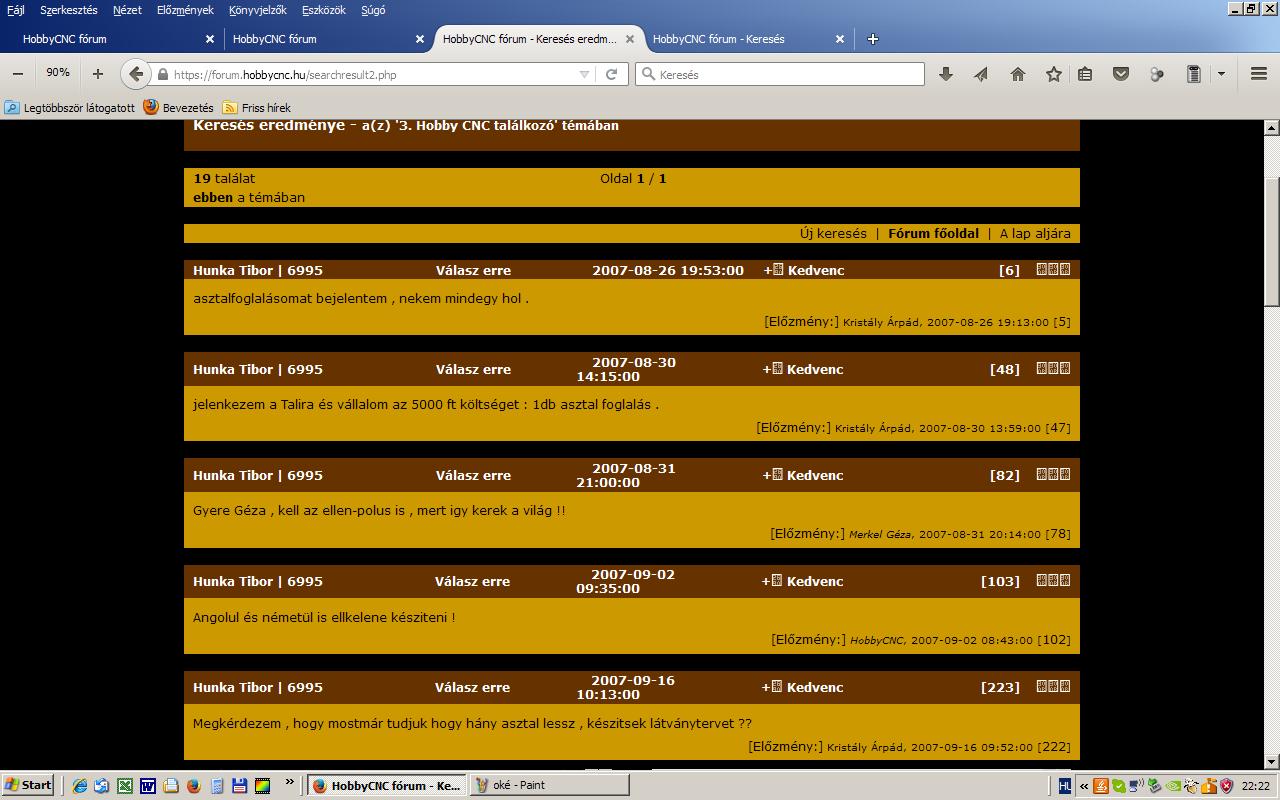This screenshot has width=1280, height=800.
Task: Expand the URL bar history dropdown
Action: [x=585, y=74]
